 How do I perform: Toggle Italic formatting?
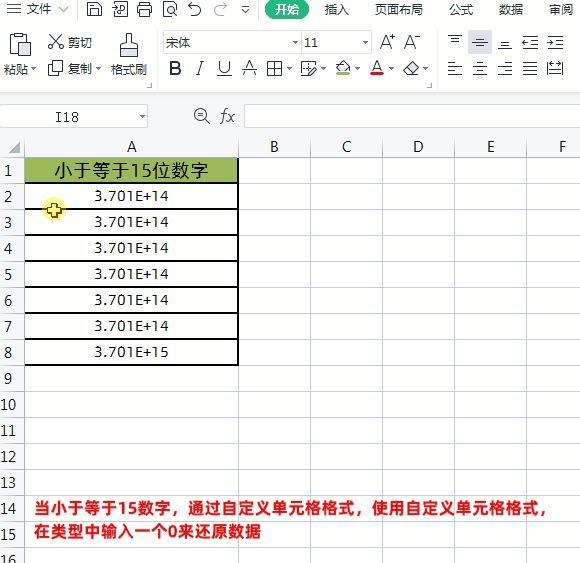point(200,68)
